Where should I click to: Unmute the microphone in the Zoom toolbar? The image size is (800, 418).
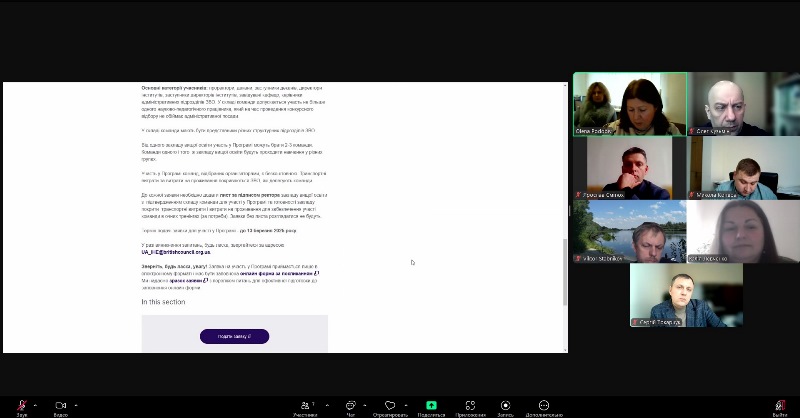(21, 406)
